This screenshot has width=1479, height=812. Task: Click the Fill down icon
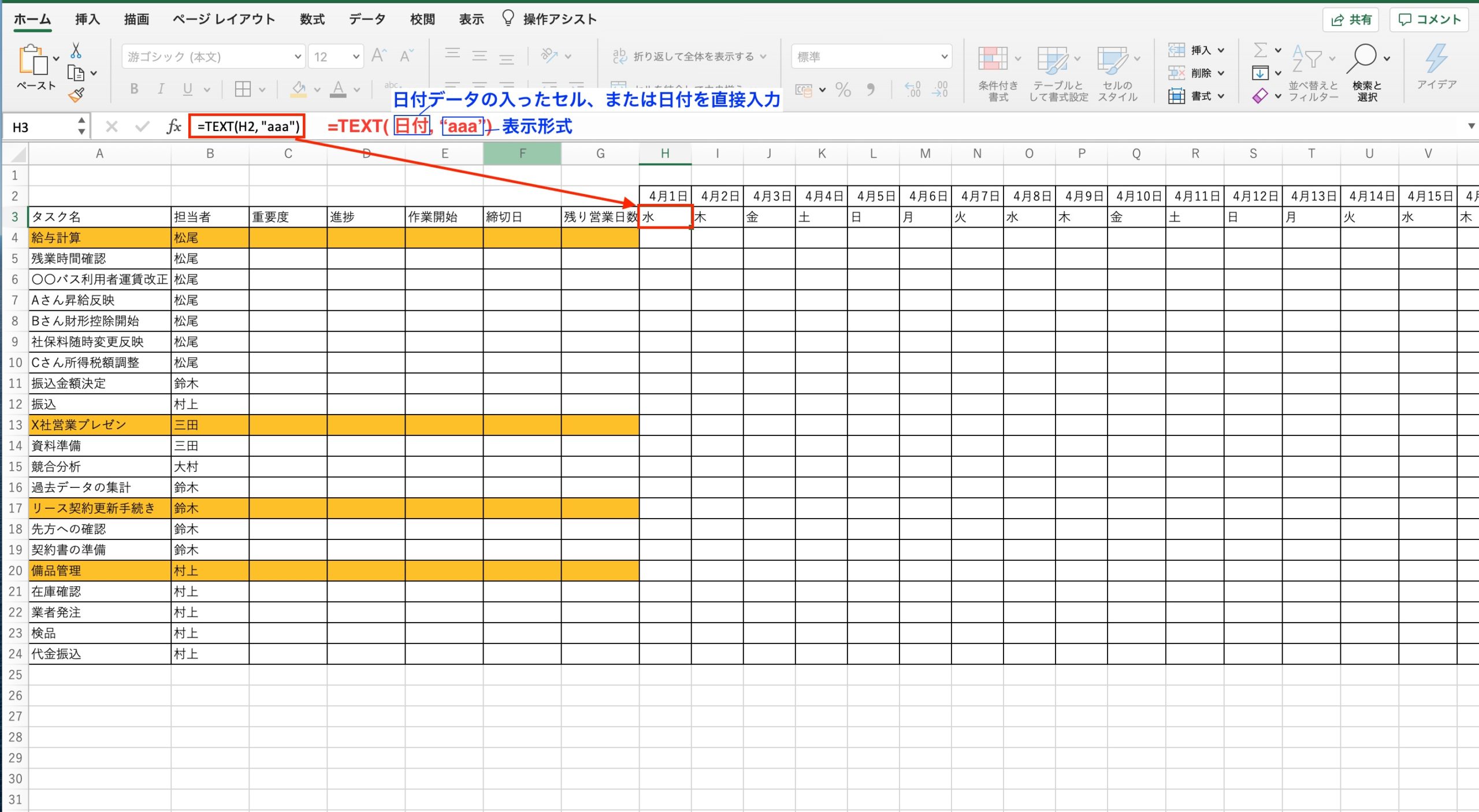point(1261,73)
